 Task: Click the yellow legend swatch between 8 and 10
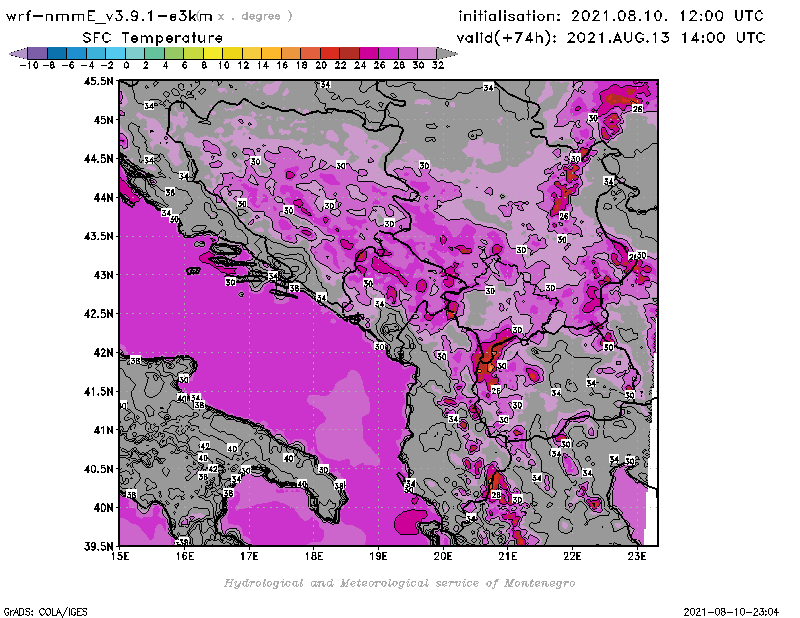(x=213, y=53)
